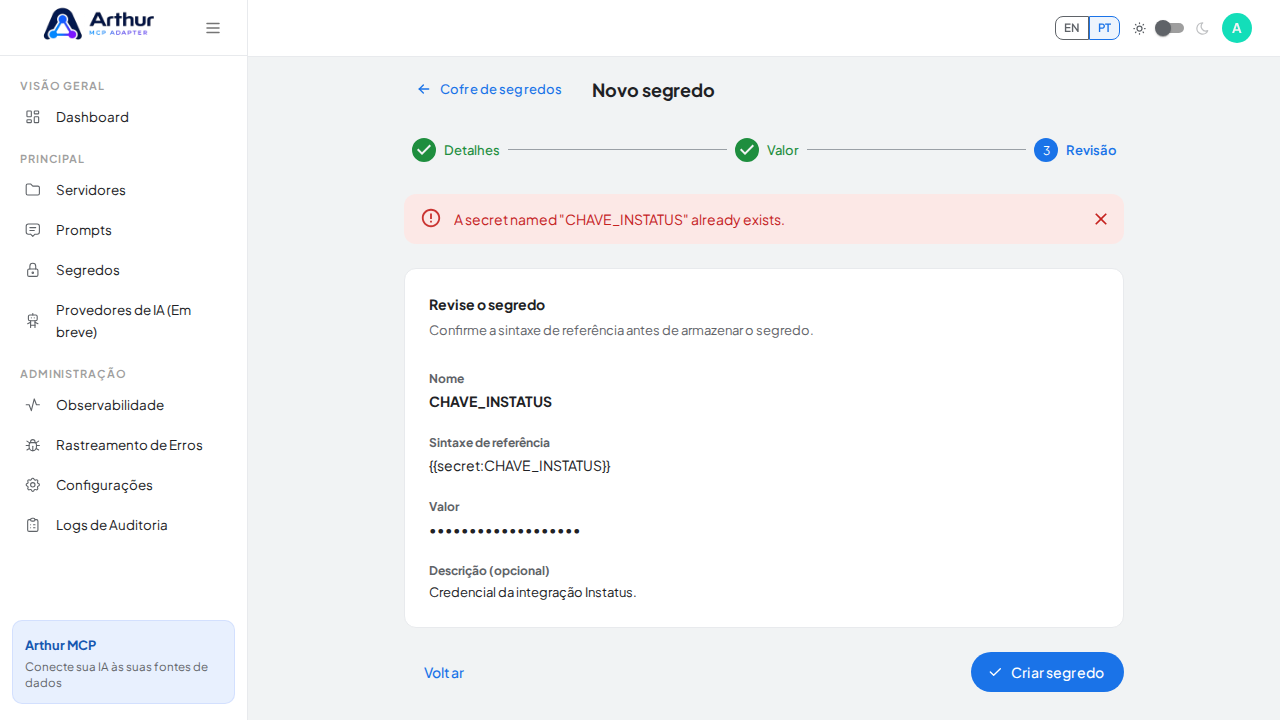Click the Servidores folder icon

pyautogui.click(x=33, y=190)
